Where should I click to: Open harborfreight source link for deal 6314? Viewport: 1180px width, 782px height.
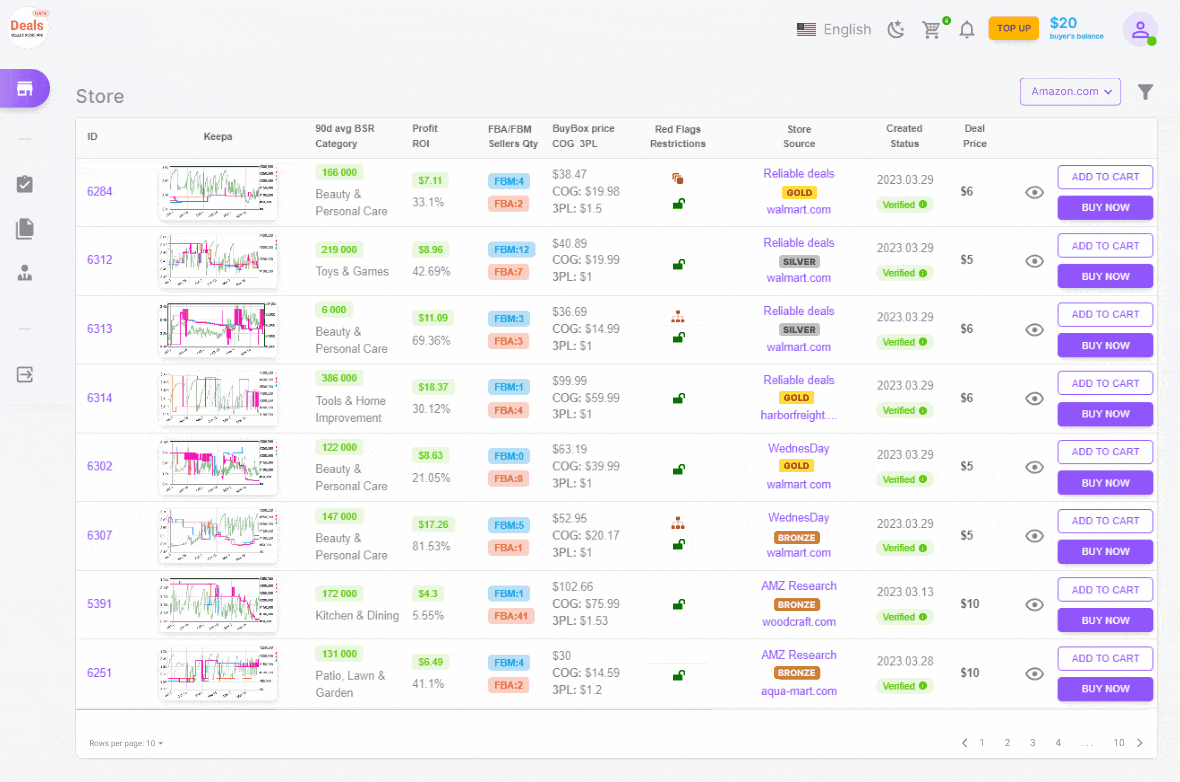click(x=798, y=415)
